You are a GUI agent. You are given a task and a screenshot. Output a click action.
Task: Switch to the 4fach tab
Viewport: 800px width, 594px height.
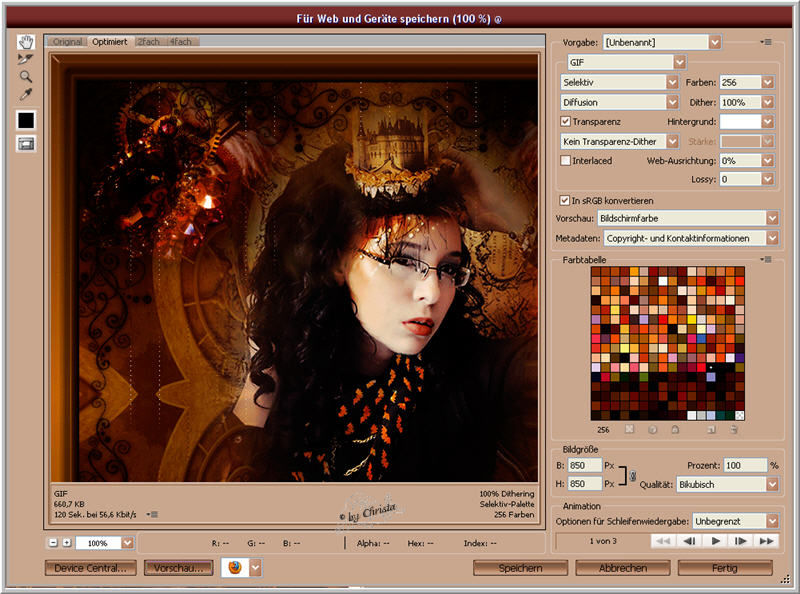(x=181, y=41)
